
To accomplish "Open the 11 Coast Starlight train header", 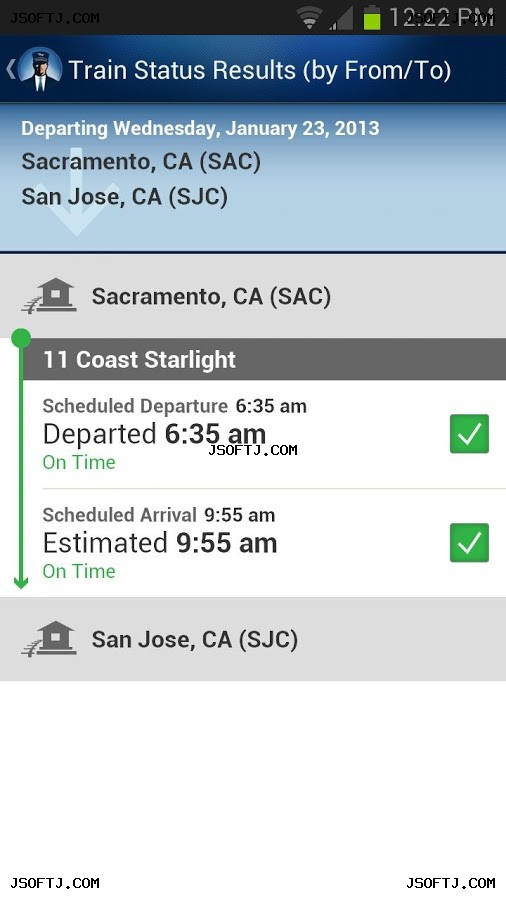I will (x=264, y=359).
